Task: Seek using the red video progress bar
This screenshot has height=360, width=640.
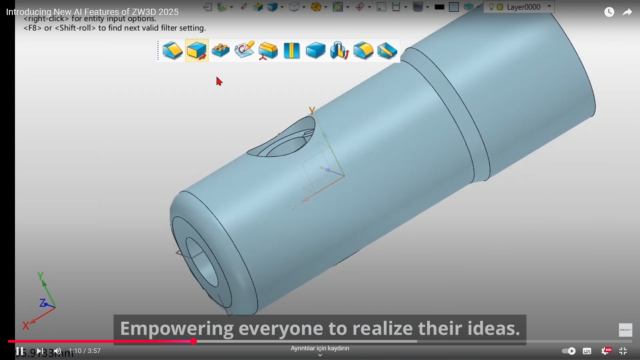Action: [x=100, y=341]
